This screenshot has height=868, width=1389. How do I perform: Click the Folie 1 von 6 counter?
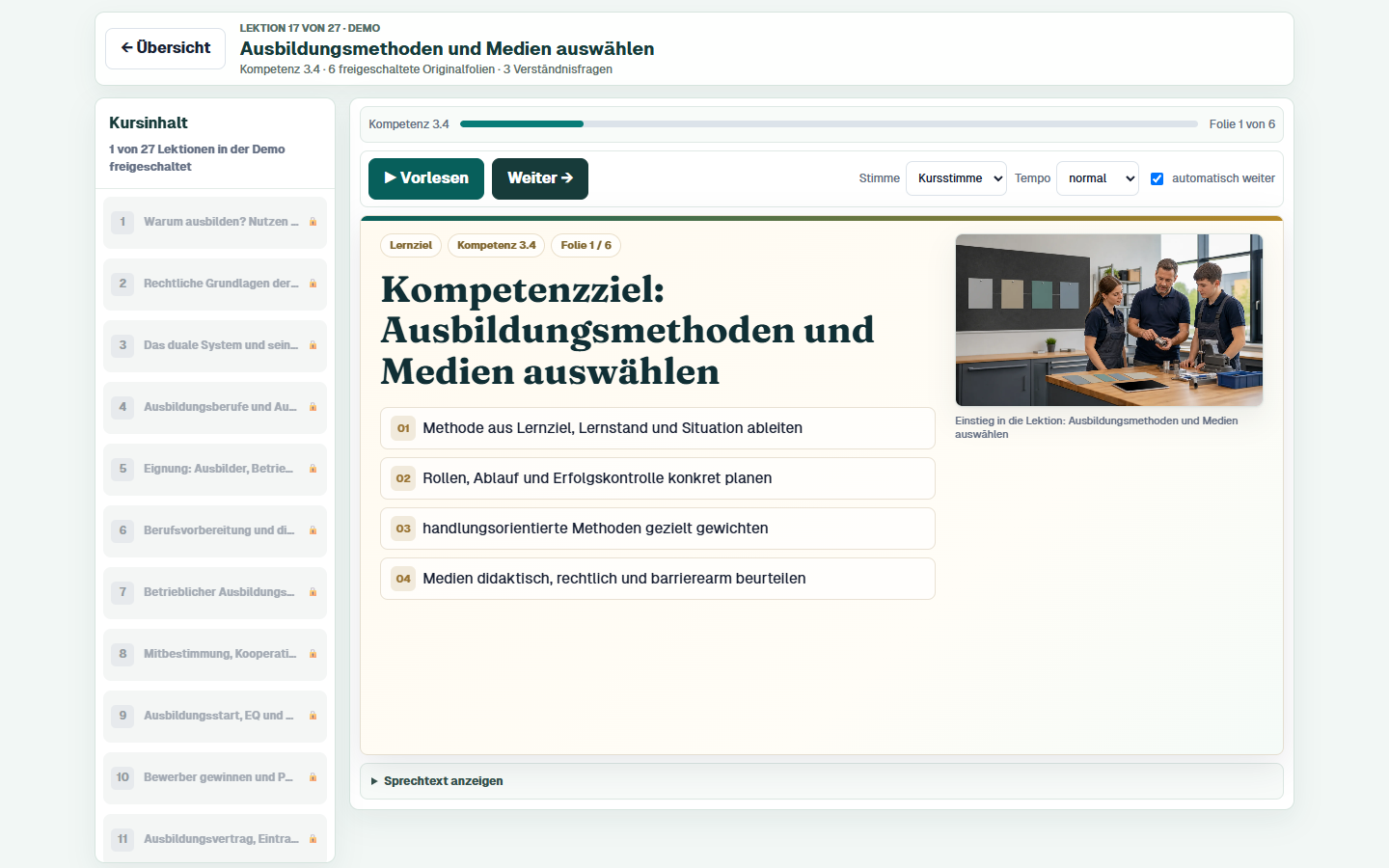[1242, 124]
